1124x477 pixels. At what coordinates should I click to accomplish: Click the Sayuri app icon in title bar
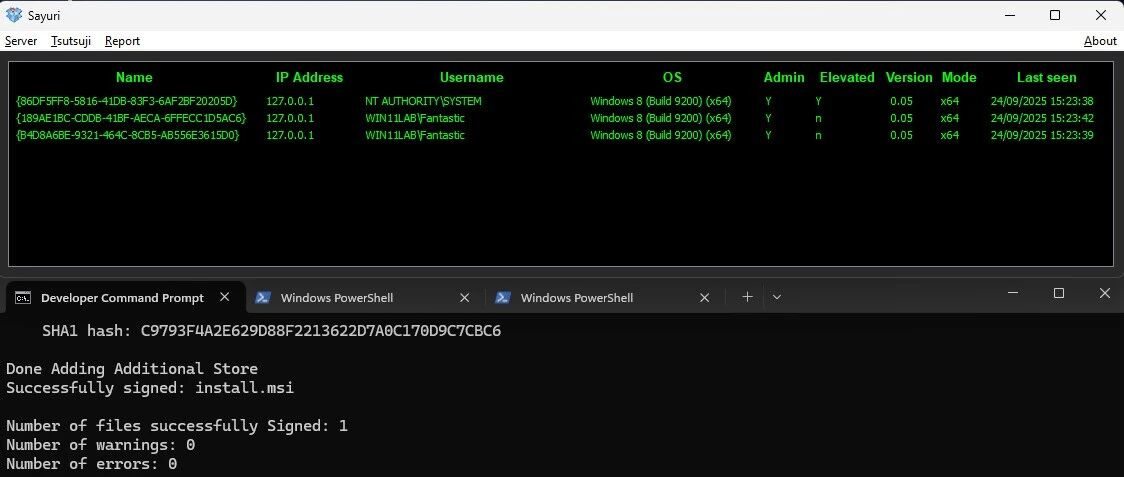pos(14,15)
